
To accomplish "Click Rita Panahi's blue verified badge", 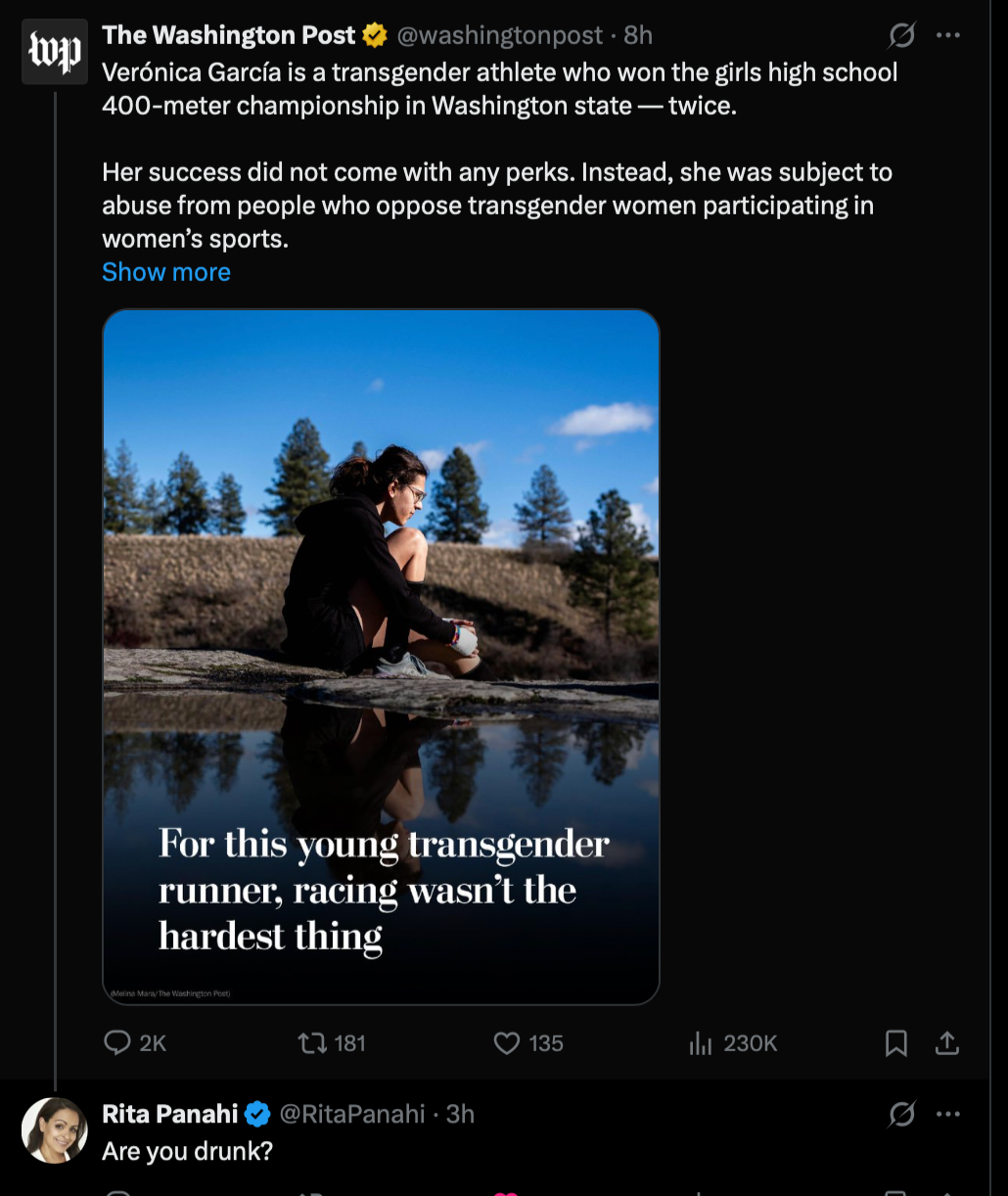I will (x=257, y=1114).
